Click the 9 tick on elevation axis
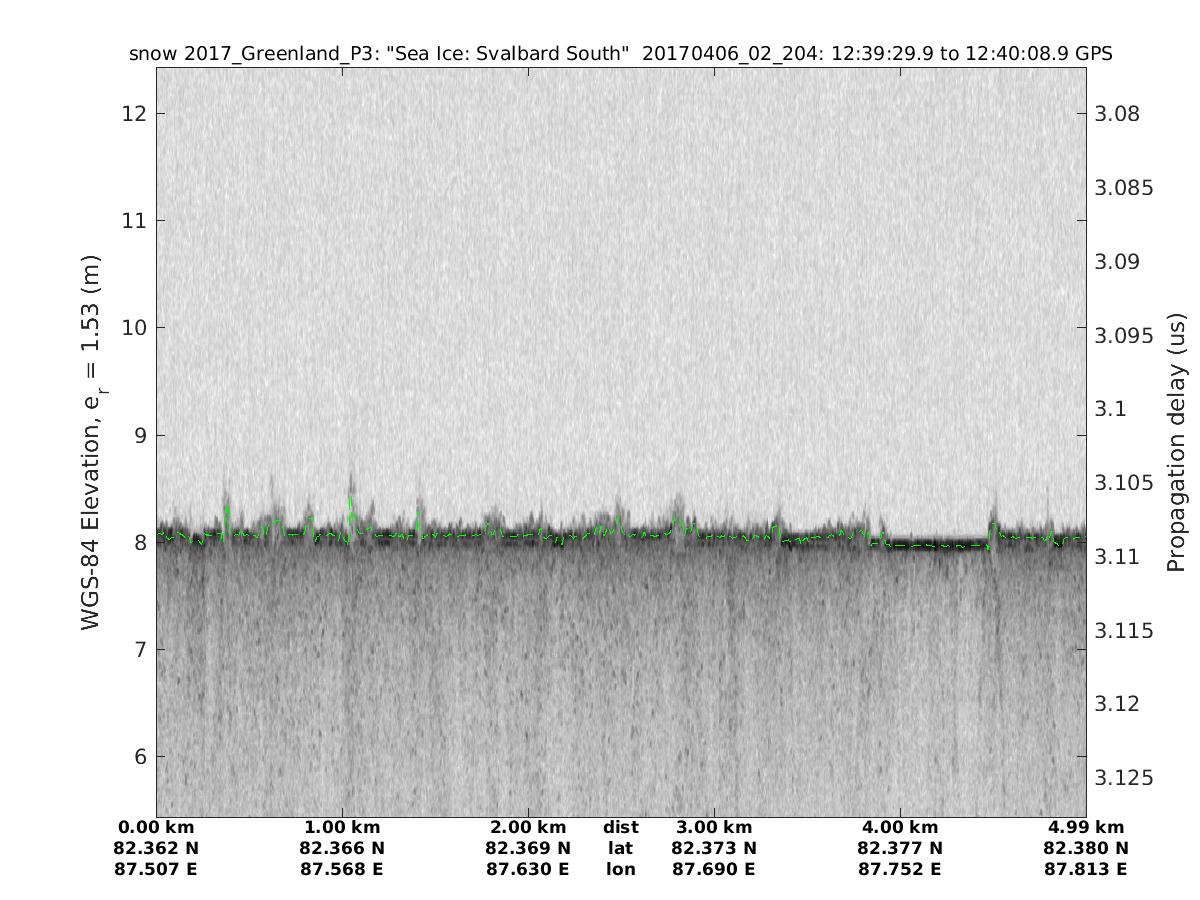The height and width of the screenshot is (900, 1200). [139, 435]
